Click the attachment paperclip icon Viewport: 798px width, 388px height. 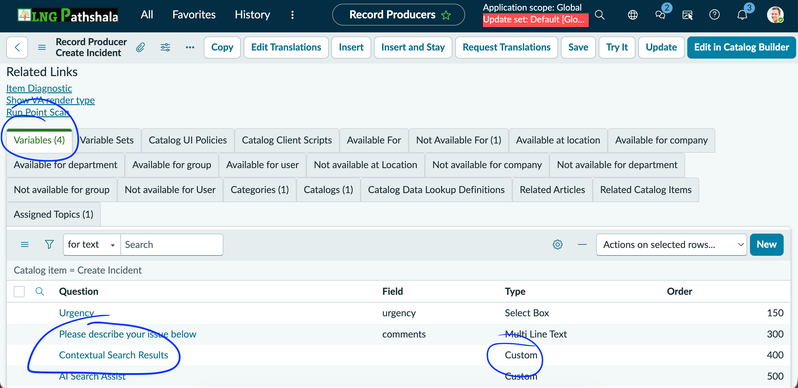click(140, 47)
